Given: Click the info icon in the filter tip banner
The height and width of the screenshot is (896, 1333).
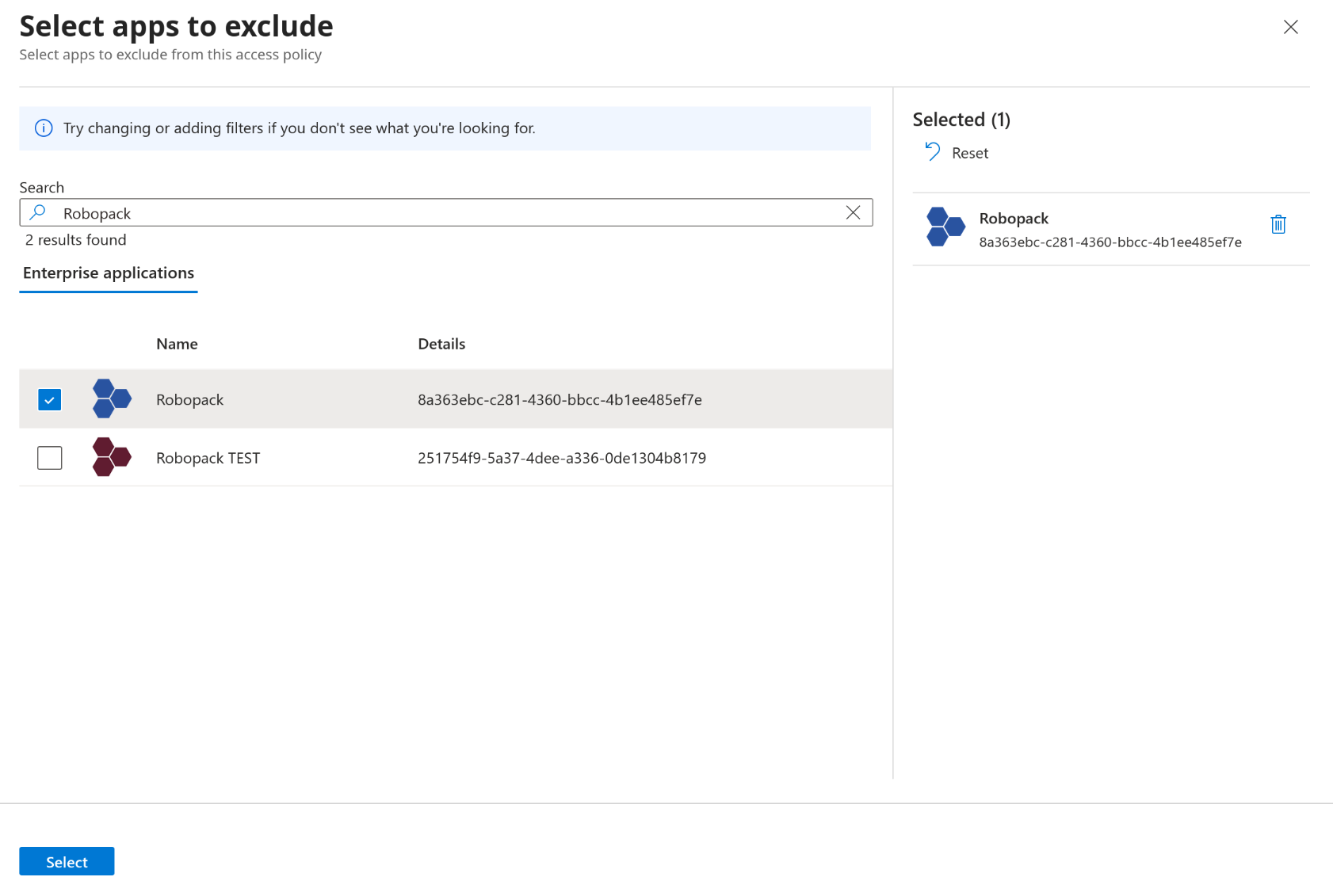Looking at the screenshot, I should coord(44,128).
